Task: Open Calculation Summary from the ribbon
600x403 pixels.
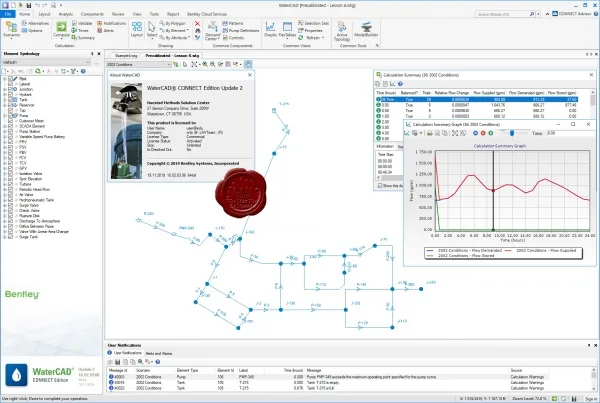Action: pyautogui.click(x=83, y=38)
